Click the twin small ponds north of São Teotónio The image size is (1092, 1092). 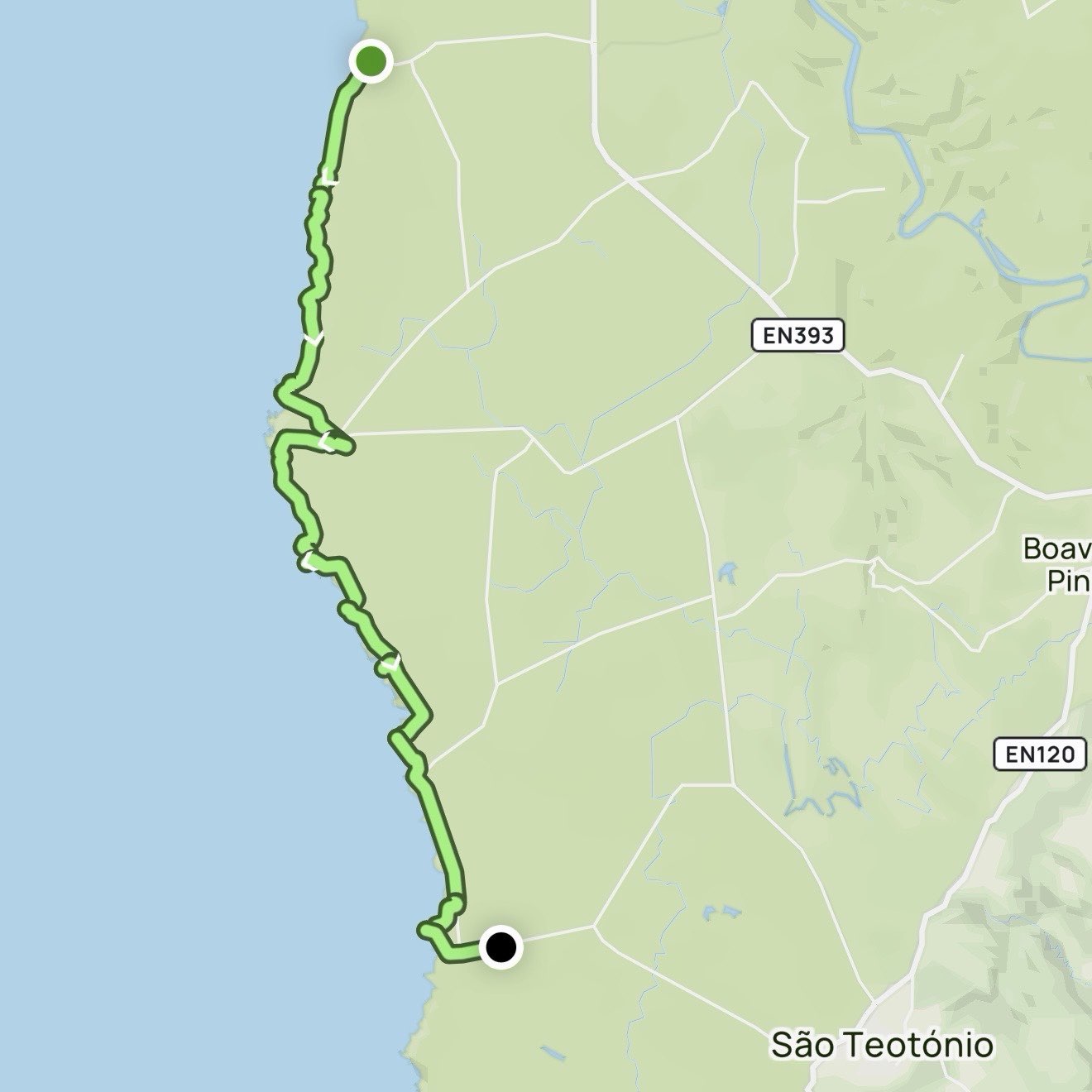tap(718, 912)
